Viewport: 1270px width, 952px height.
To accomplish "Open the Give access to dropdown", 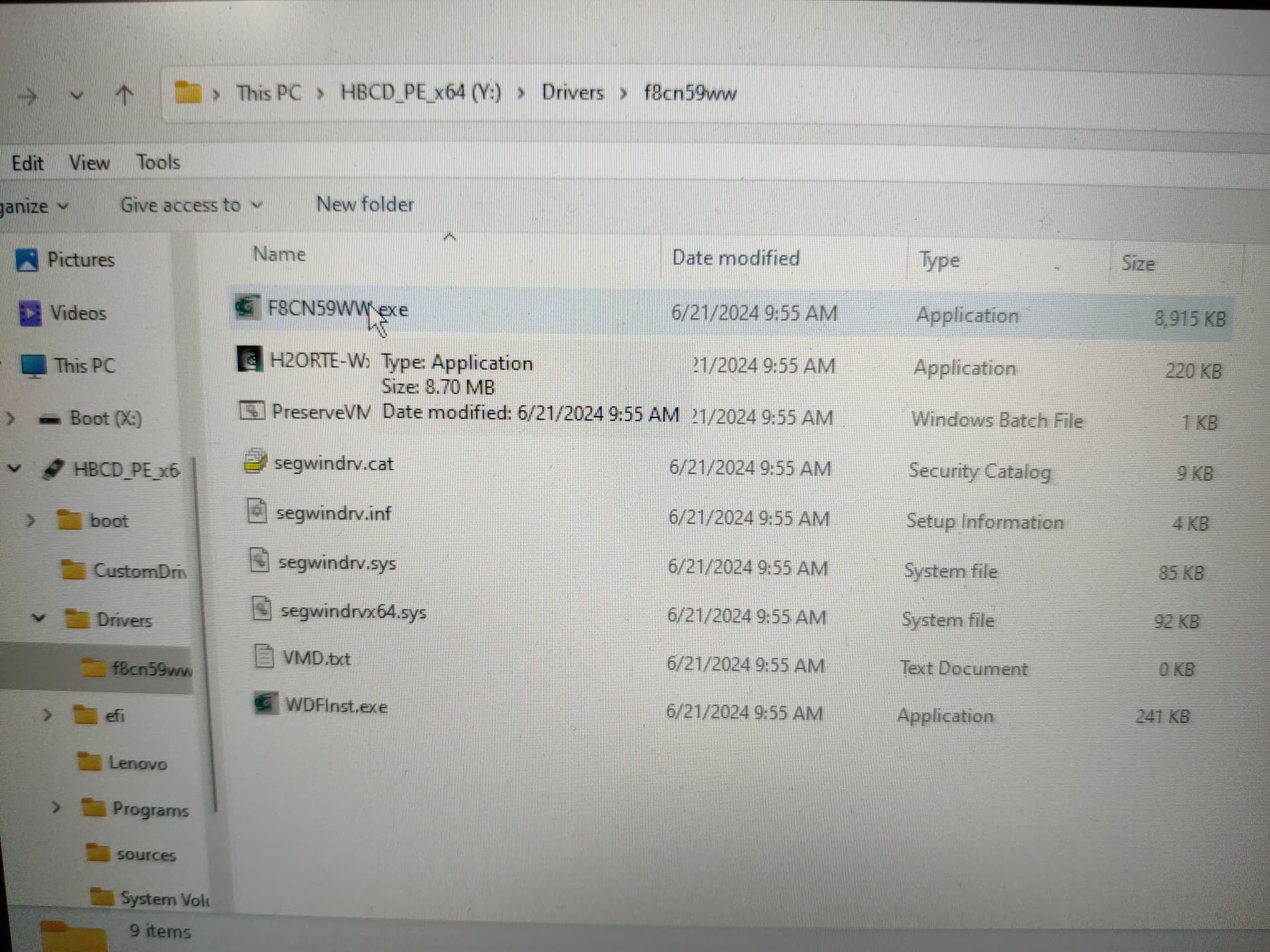I will pyautogui.click(x=191, y=205).
